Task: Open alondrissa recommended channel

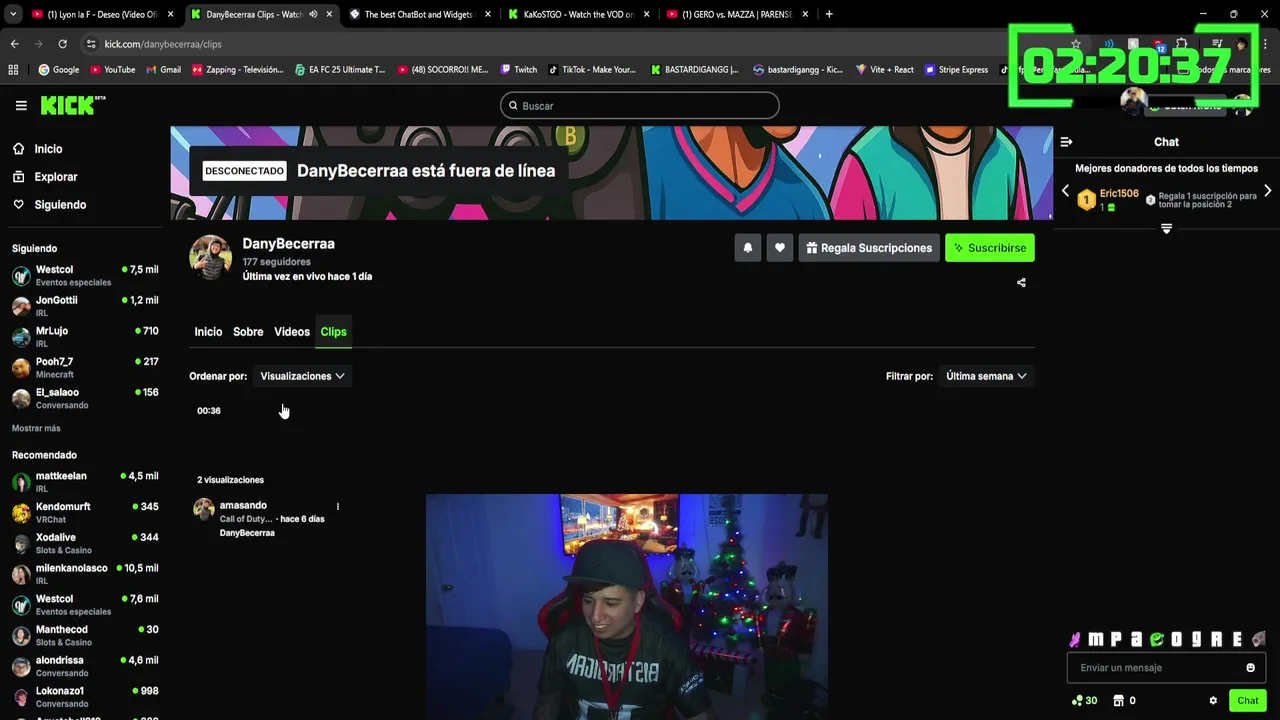Action: [x=85, y=666]
